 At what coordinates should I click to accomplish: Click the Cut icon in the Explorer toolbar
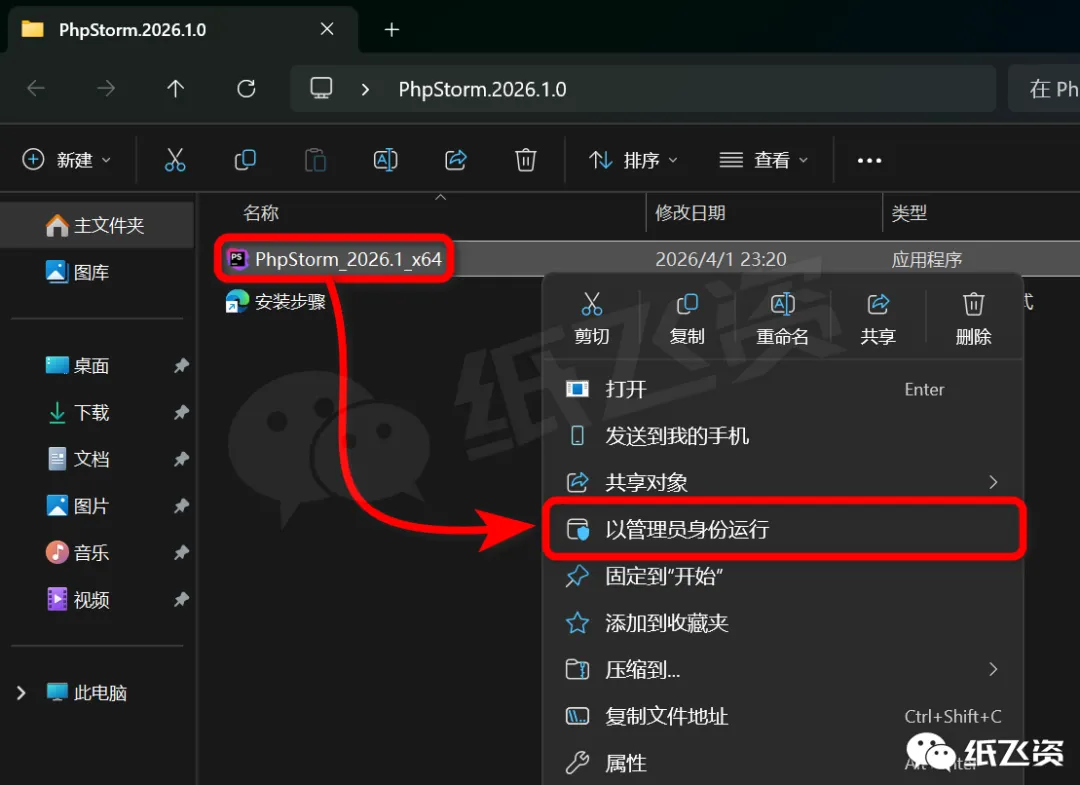(175, 160)
